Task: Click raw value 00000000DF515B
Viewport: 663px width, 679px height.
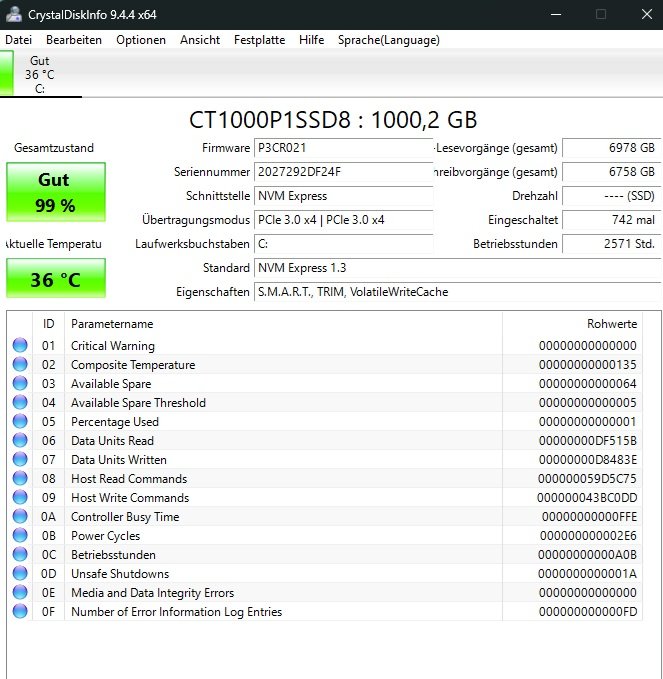Action: tap(588, 440)
